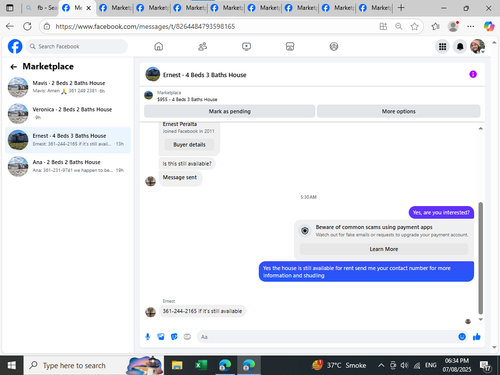Viewport: 500px width, 375px height.
Task: Open the conversation information purple icon
Action: pos(473,74)
